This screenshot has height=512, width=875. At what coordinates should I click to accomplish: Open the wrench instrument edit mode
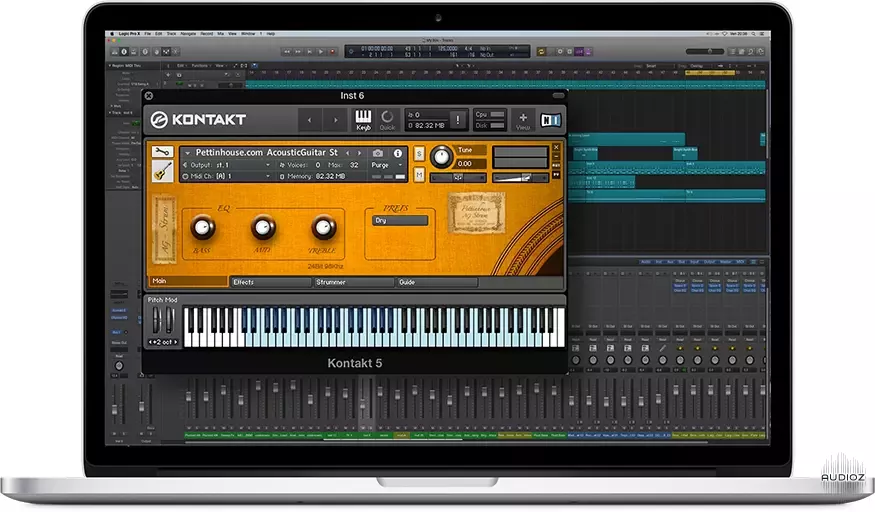tap(161, 152)
